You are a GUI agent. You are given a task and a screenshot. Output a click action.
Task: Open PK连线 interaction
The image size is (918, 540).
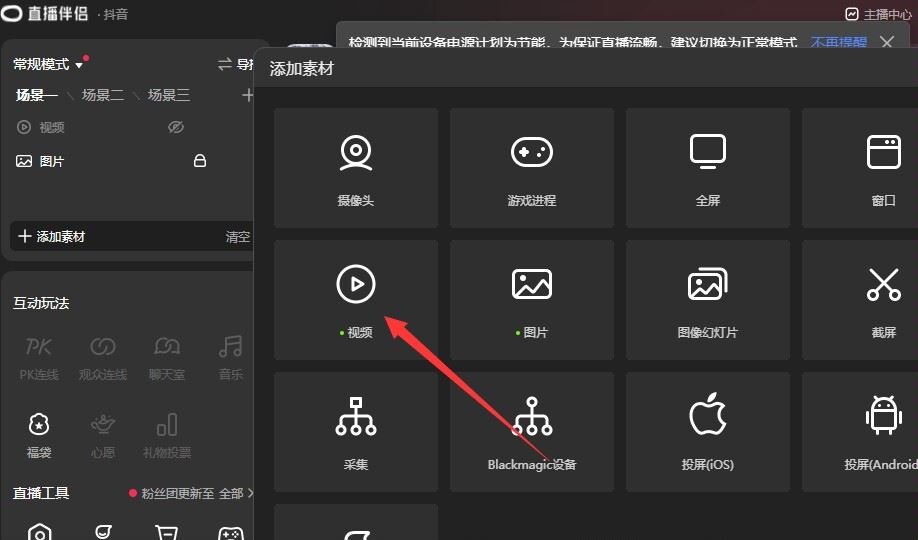click(39, 358)
